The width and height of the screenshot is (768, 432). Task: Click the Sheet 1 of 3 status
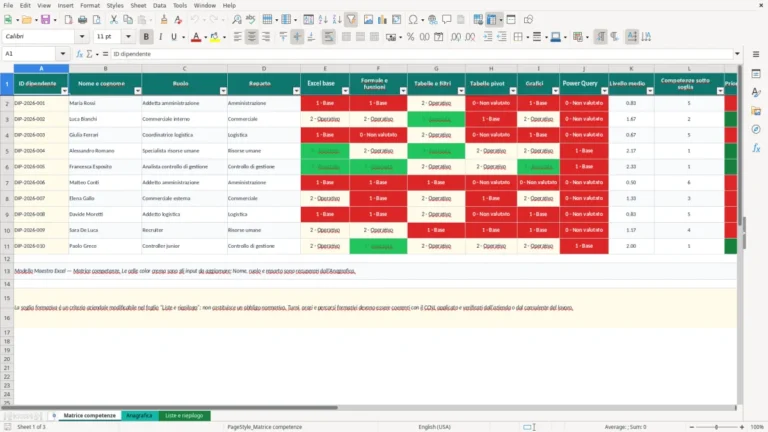coord(31,427)
